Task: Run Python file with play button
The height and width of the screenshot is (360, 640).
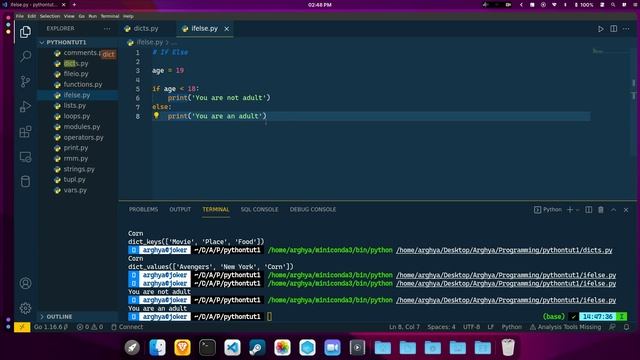Action: pyautogui.click(x=600, y=29)
